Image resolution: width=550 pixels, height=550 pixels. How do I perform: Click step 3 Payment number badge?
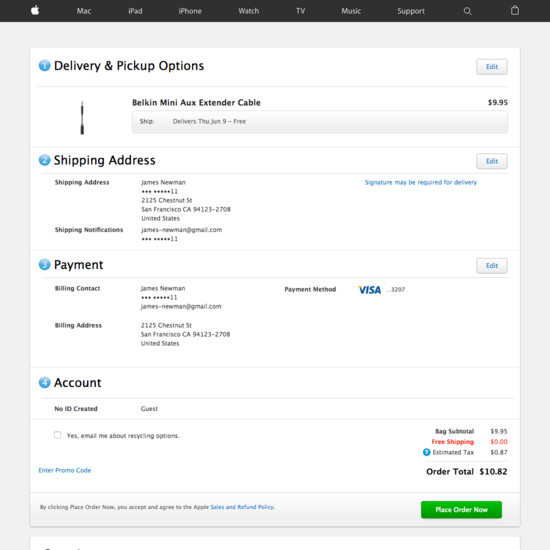pyautogui.click(x=45, y=264)
